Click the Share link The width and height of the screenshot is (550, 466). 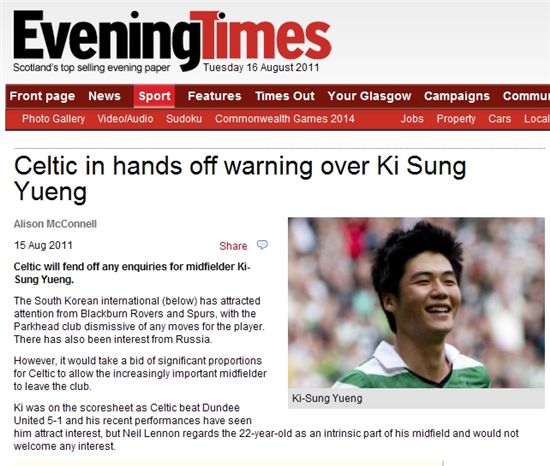coord(233,246)
